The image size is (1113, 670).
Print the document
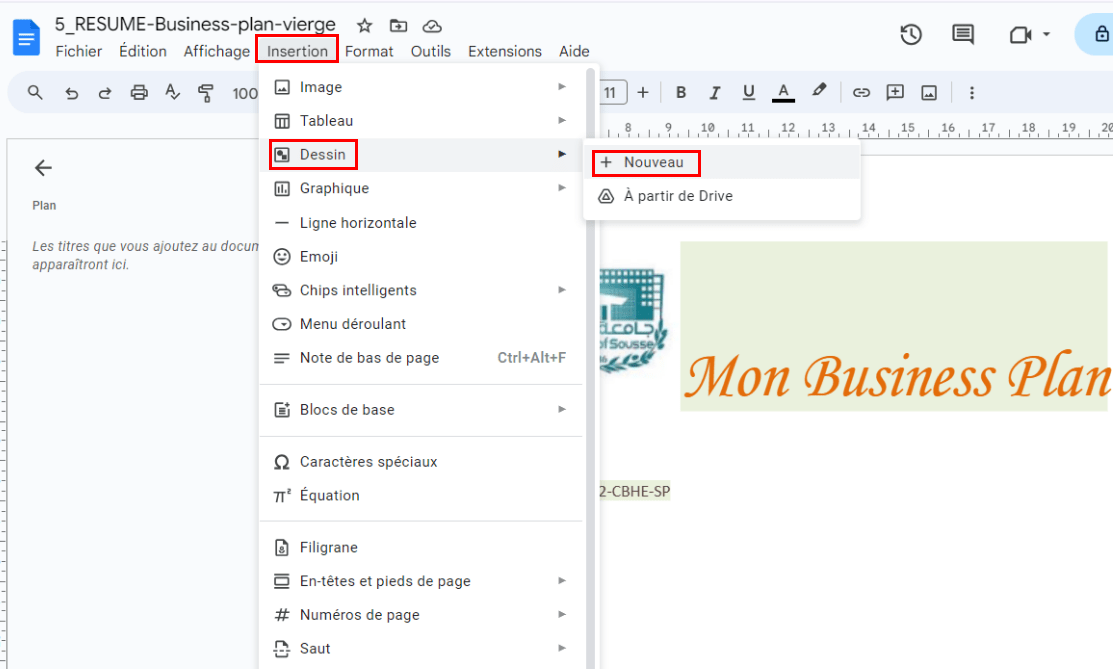tap(139, 92)
